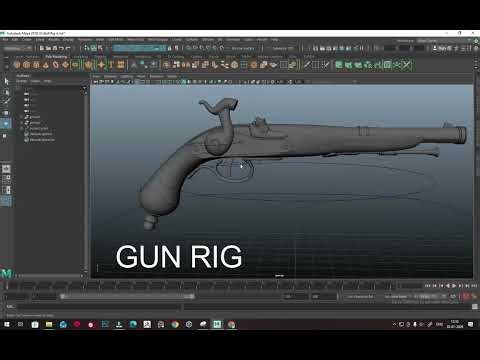Open File Explorer from the taskbar
480x360 pixels.
(x=49, y=324)
